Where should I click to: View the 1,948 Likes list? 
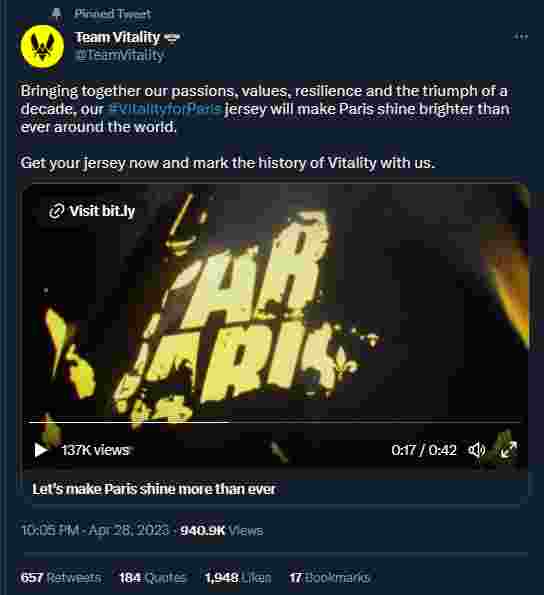(x=238, y=578)
